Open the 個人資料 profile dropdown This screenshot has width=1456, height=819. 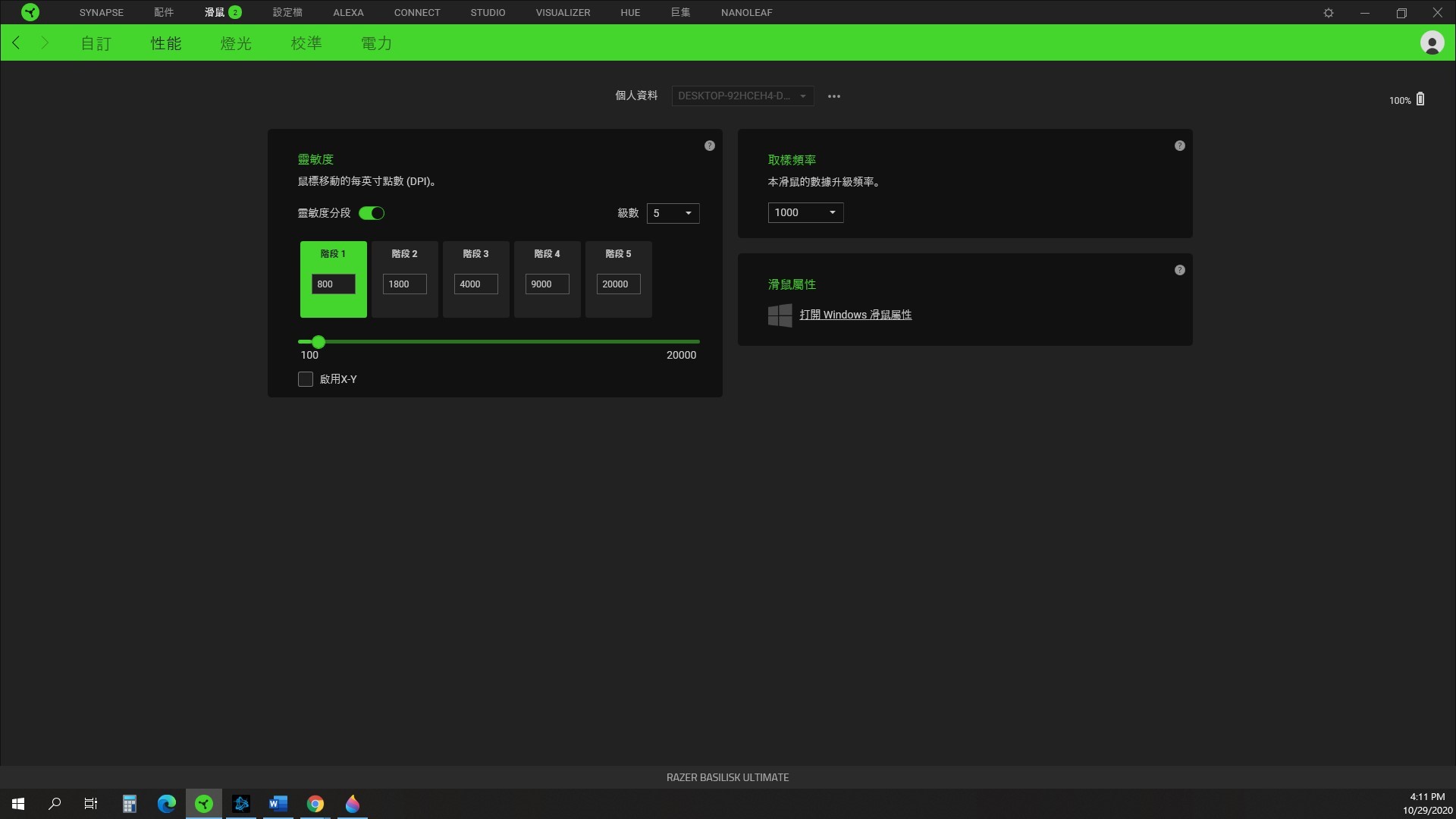click(x=742, y=96)
